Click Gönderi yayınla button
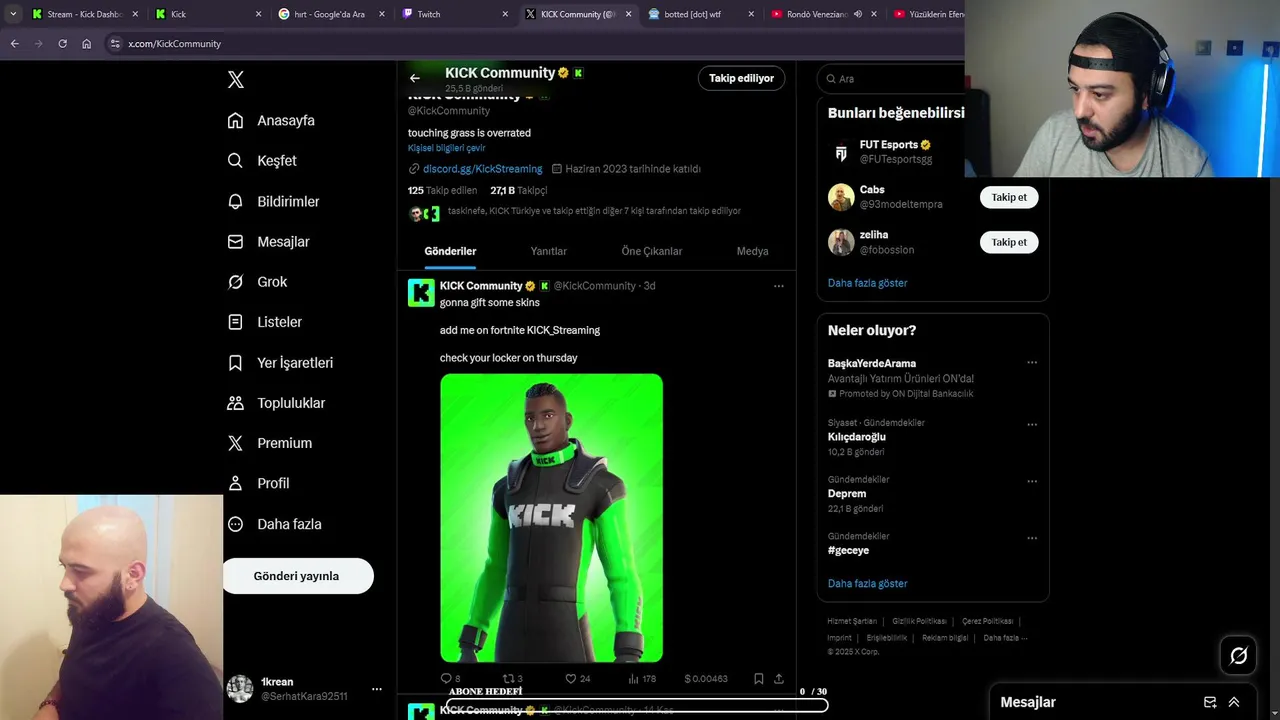Viewport: 1280px width, 720px height. click(297, 576)
